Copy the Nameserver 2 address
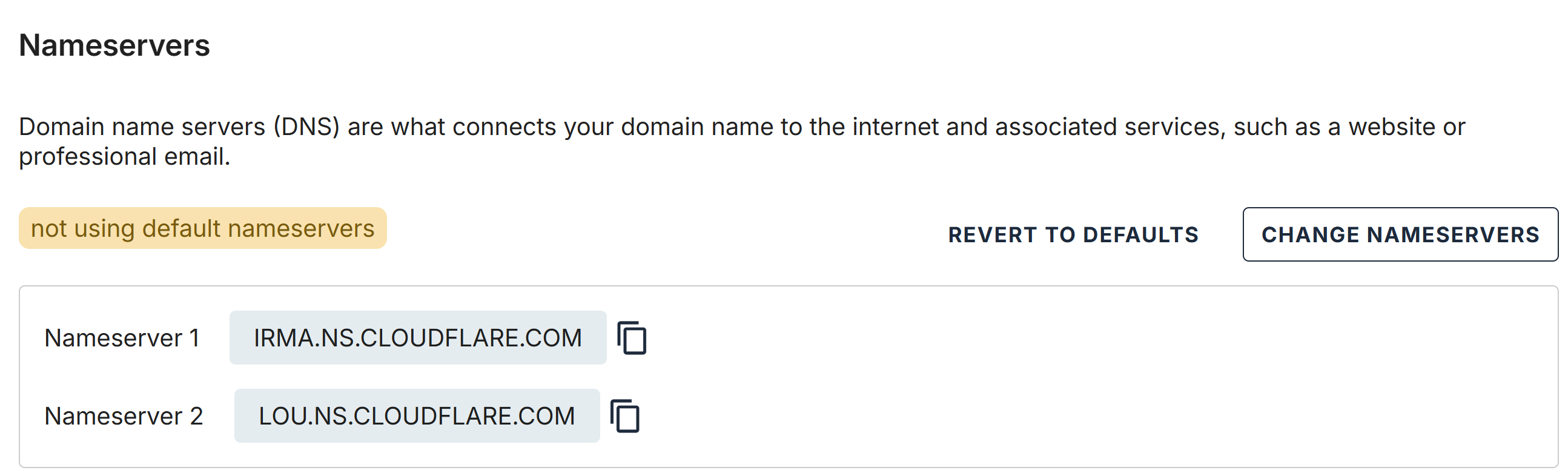 click(625, 416)
